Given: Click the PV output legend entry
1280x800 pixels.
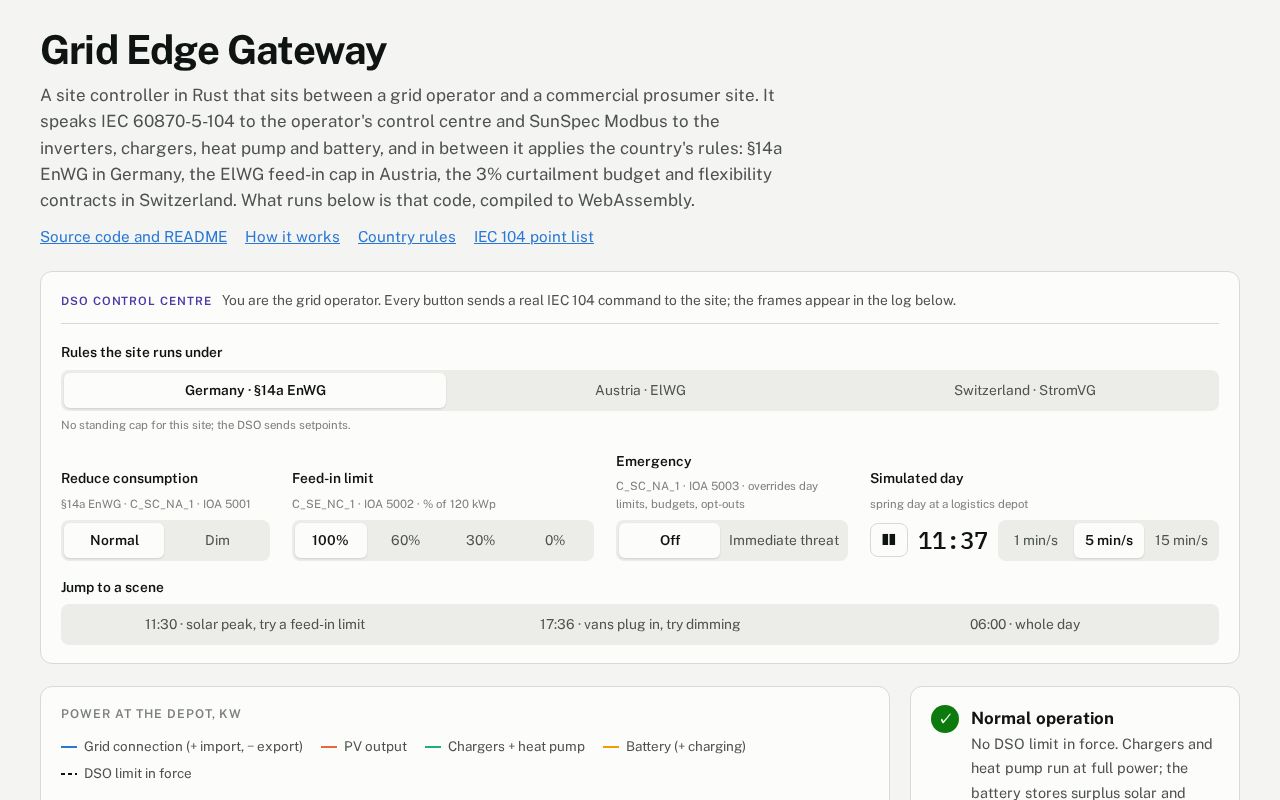Looking at the screenshot, I should pyautogui.click(x=364, y=746).
